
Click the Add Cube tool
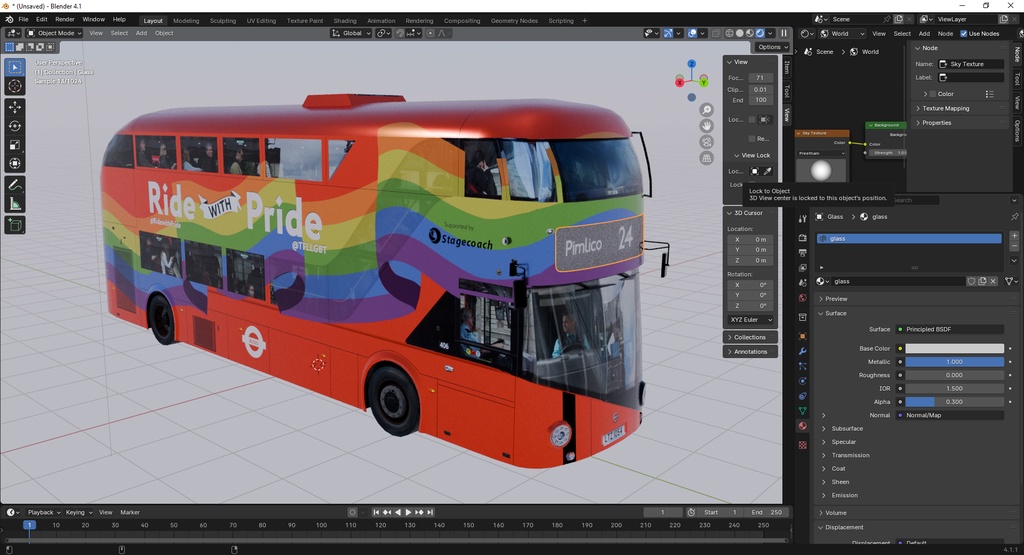[x=15, y=226]
